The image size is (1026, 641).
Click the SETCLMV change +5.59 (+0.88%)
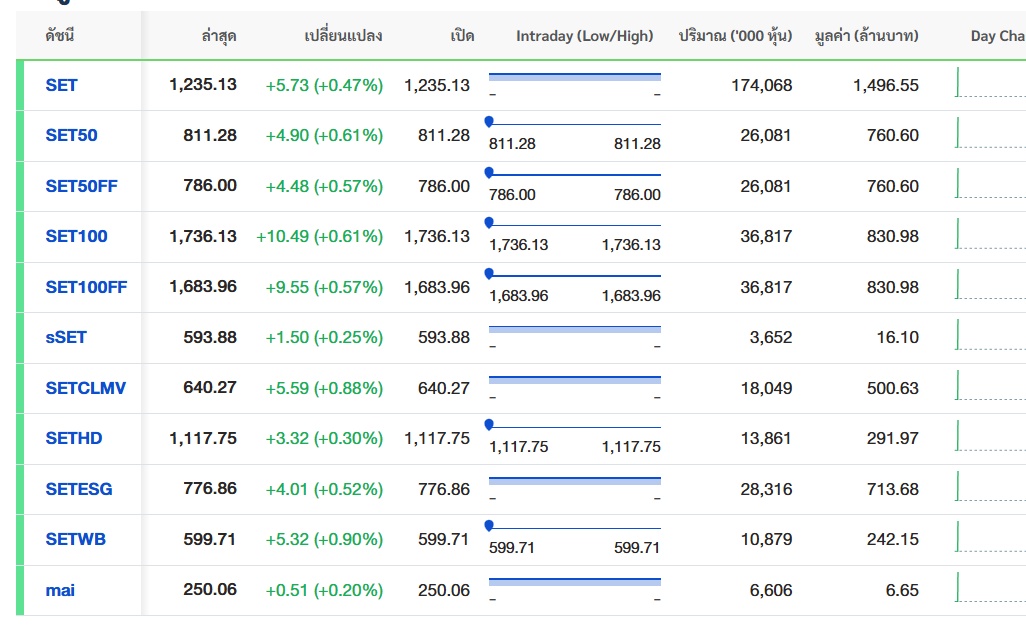click(x=324, y=389)
